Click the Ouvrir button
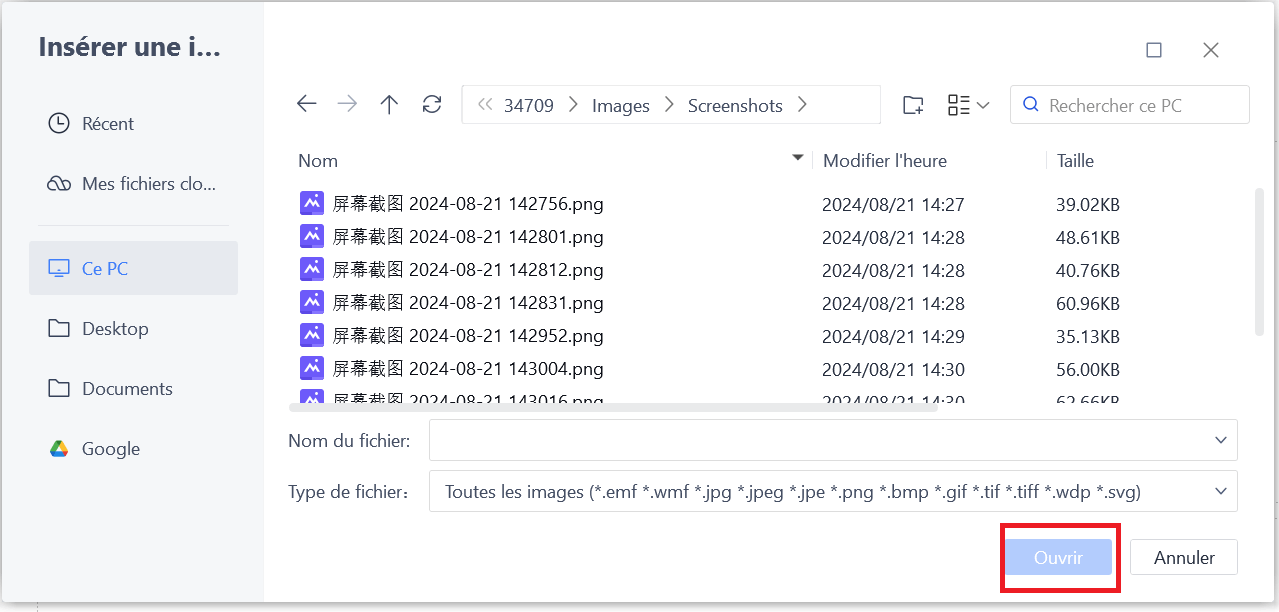The width and height of the screenshot is (1279, 612). coord(1058,558)
